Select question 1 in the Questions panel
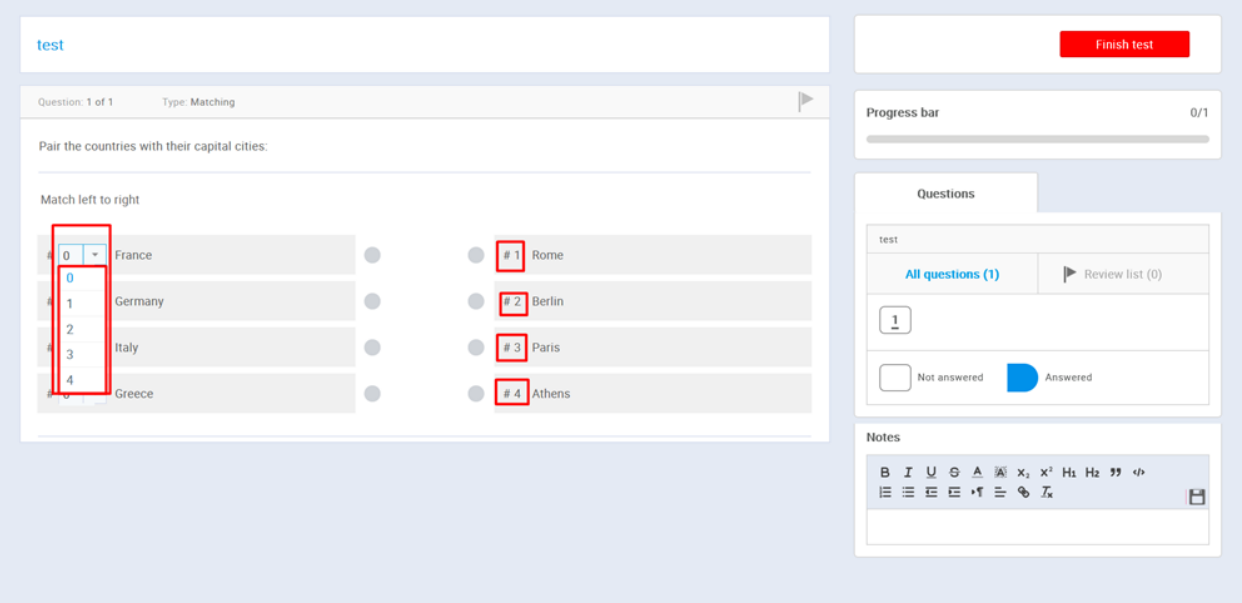 (x=893, y=319)
